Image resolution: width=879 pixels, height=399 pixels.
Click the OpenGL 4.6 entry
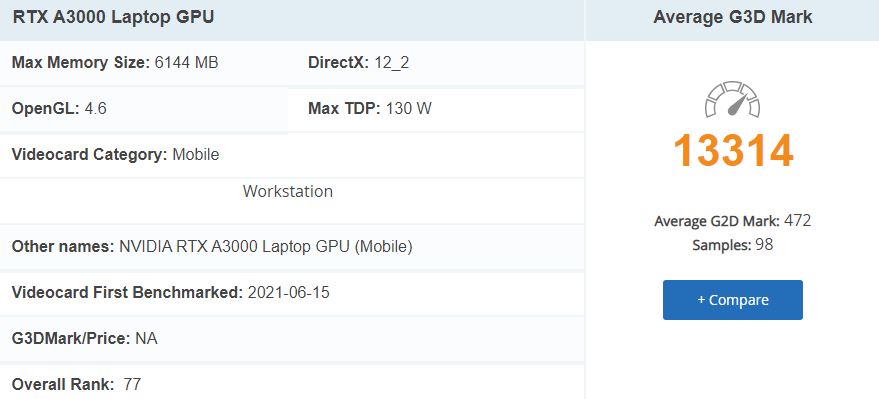(59, 108)
